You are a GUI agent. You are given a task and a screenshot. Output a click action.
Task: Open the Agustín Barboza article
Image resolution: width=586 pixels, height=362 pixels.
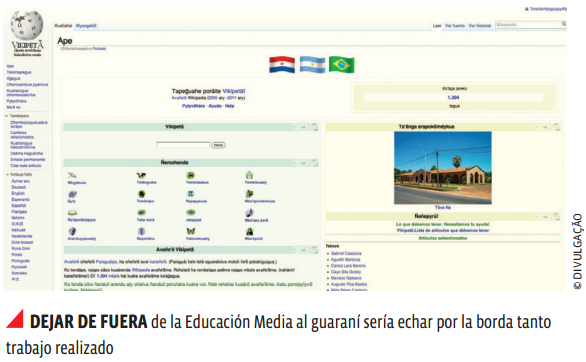346,259
